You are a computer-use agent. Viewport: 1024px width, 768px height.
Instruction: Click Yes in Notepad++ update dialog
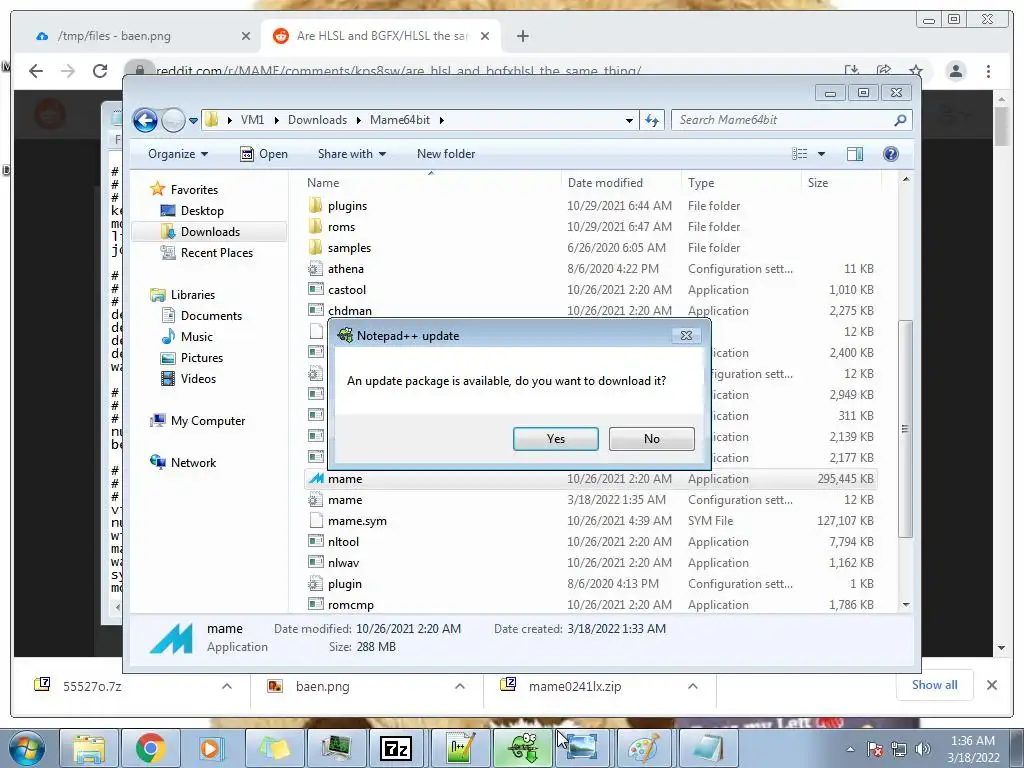[x=556, y=439]
